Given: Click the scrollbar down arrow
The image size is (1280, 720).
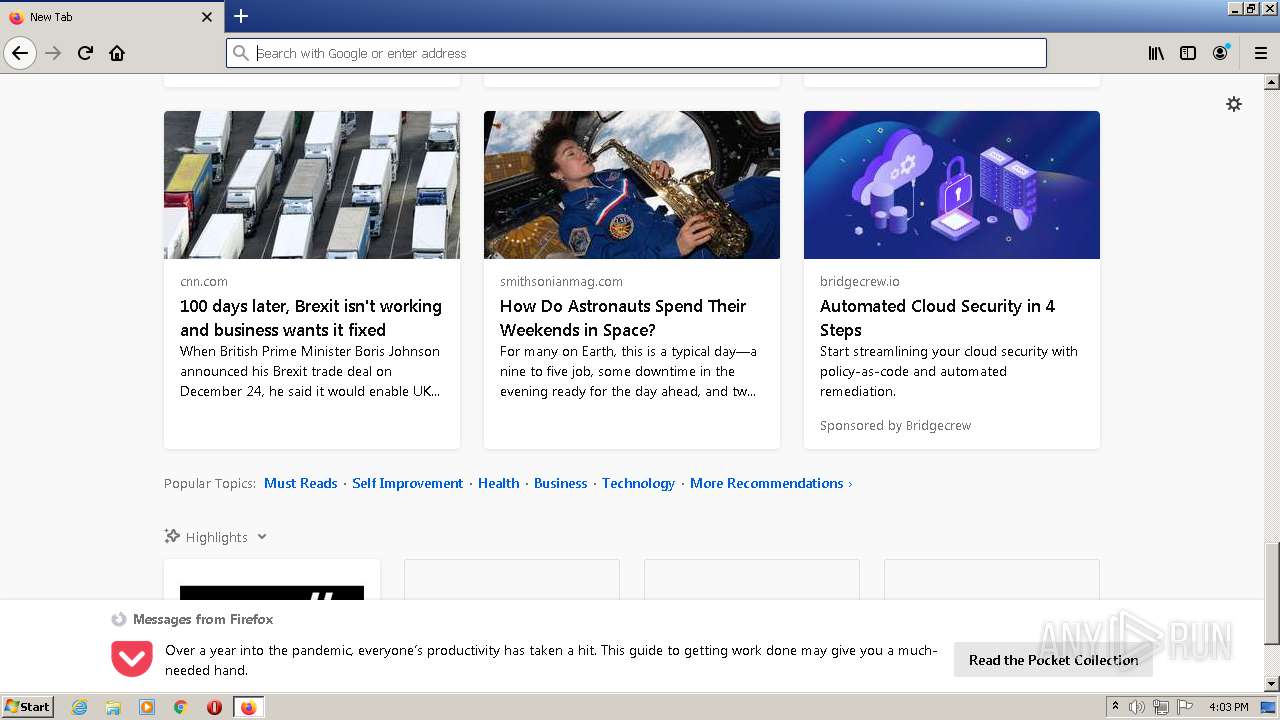Looking at the screenshot, I should [1271, 684].
